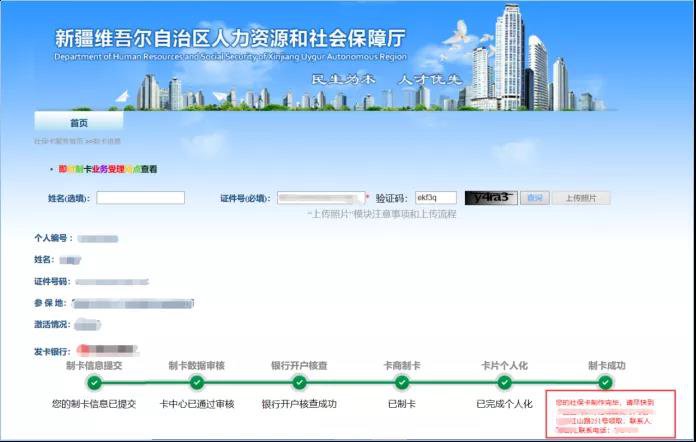This screenshot has width=696, height=442.
Task: Click the 查询 search button
Action: [535, 198]
